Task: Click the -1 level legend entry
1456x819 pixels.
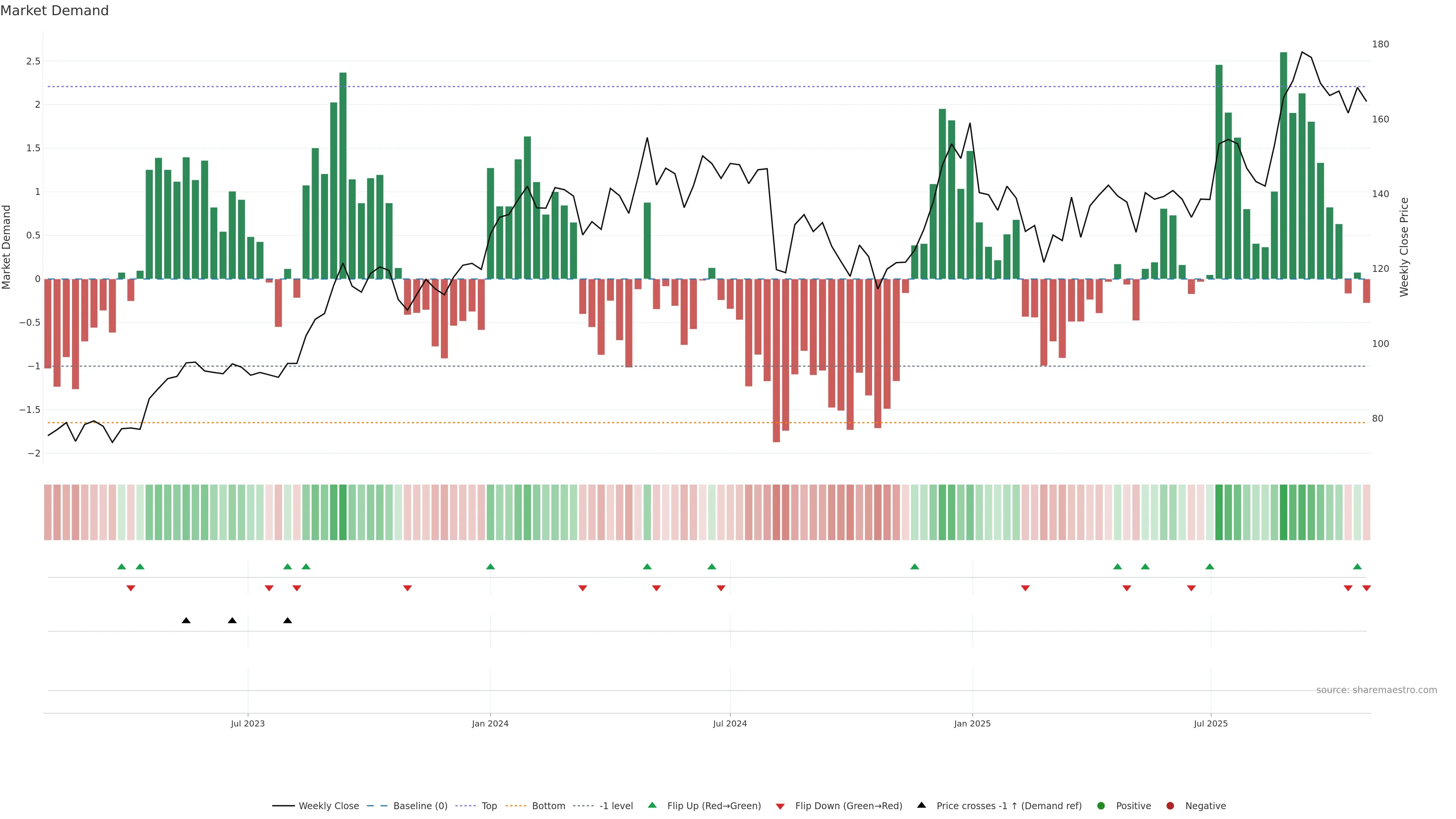Action: click(615, 806)
